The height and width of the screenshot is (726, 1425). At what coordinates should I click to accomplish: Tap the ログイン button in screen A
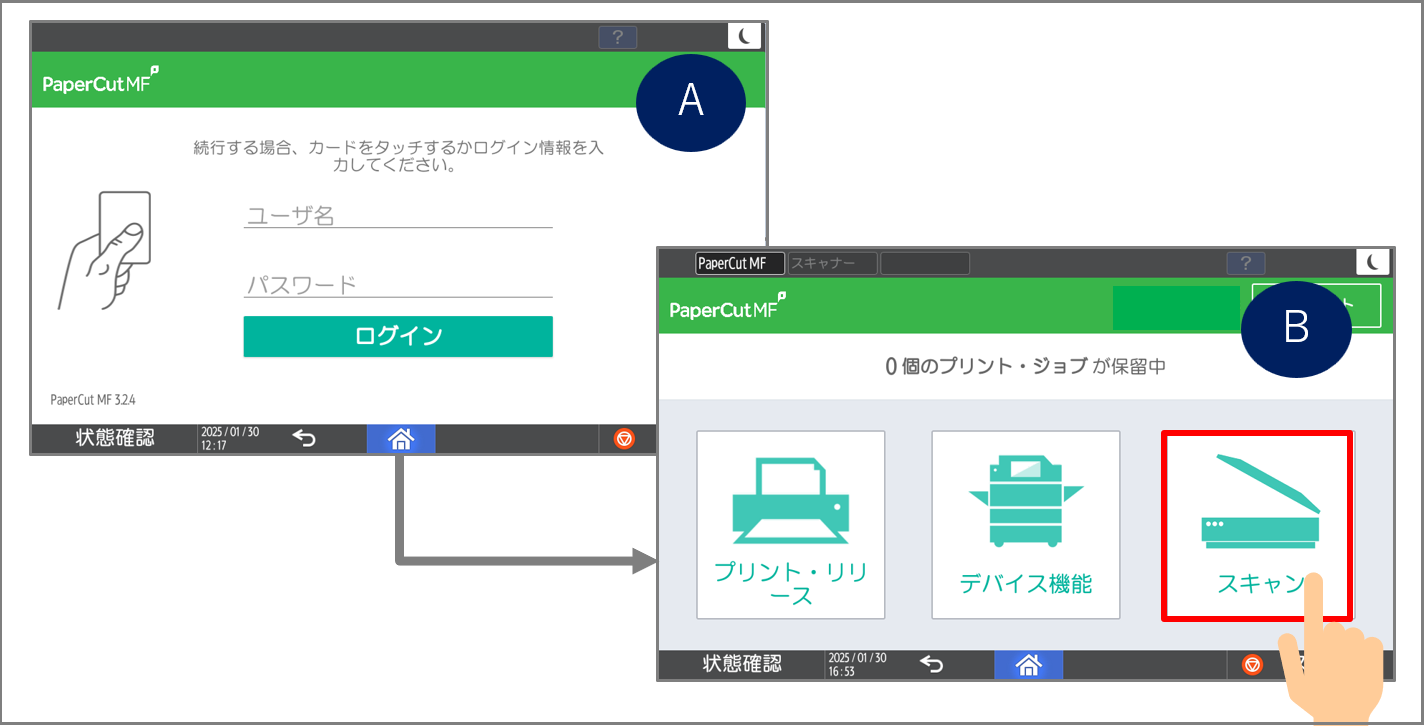point(398,336)
